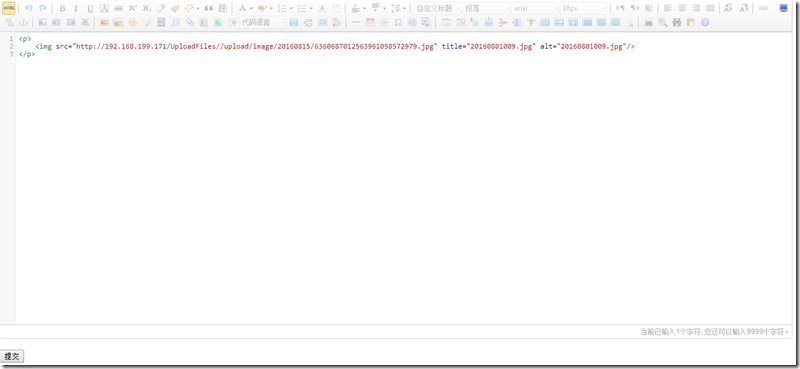Click the attachment paperclip icon
This screenshot has height=369, width=800.
click(x=189, y=22)
